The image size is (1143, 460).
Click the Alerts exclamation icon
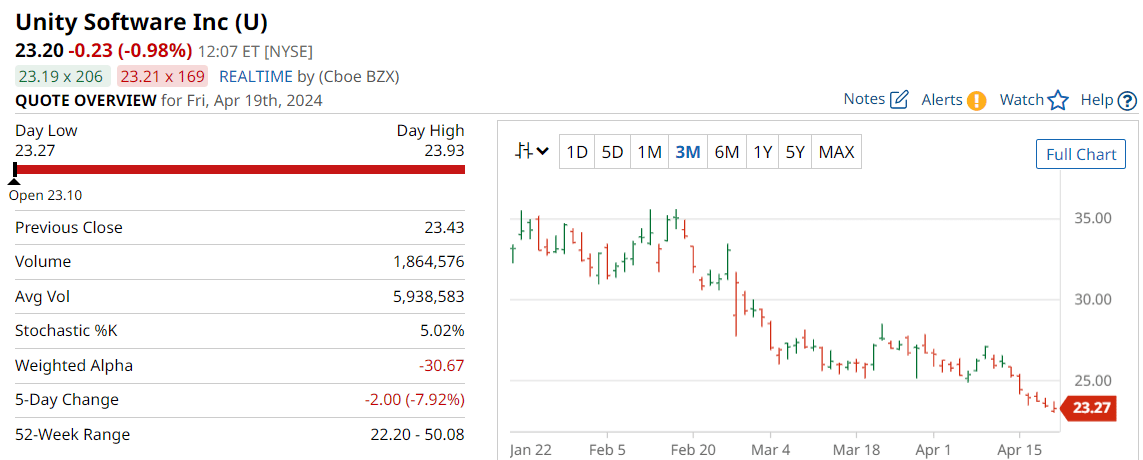pyautogui.click(x=977, y=101)
